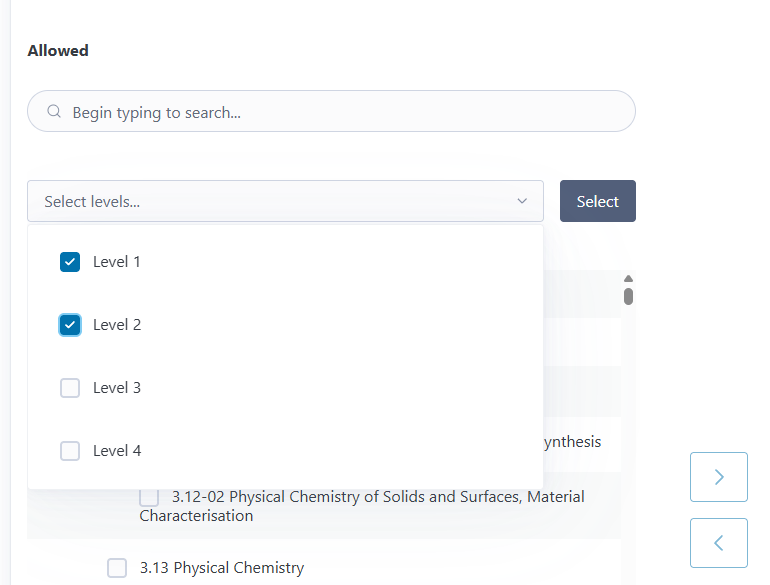
Task: Click the left chevron move button
Action: [x=718, y=543]
